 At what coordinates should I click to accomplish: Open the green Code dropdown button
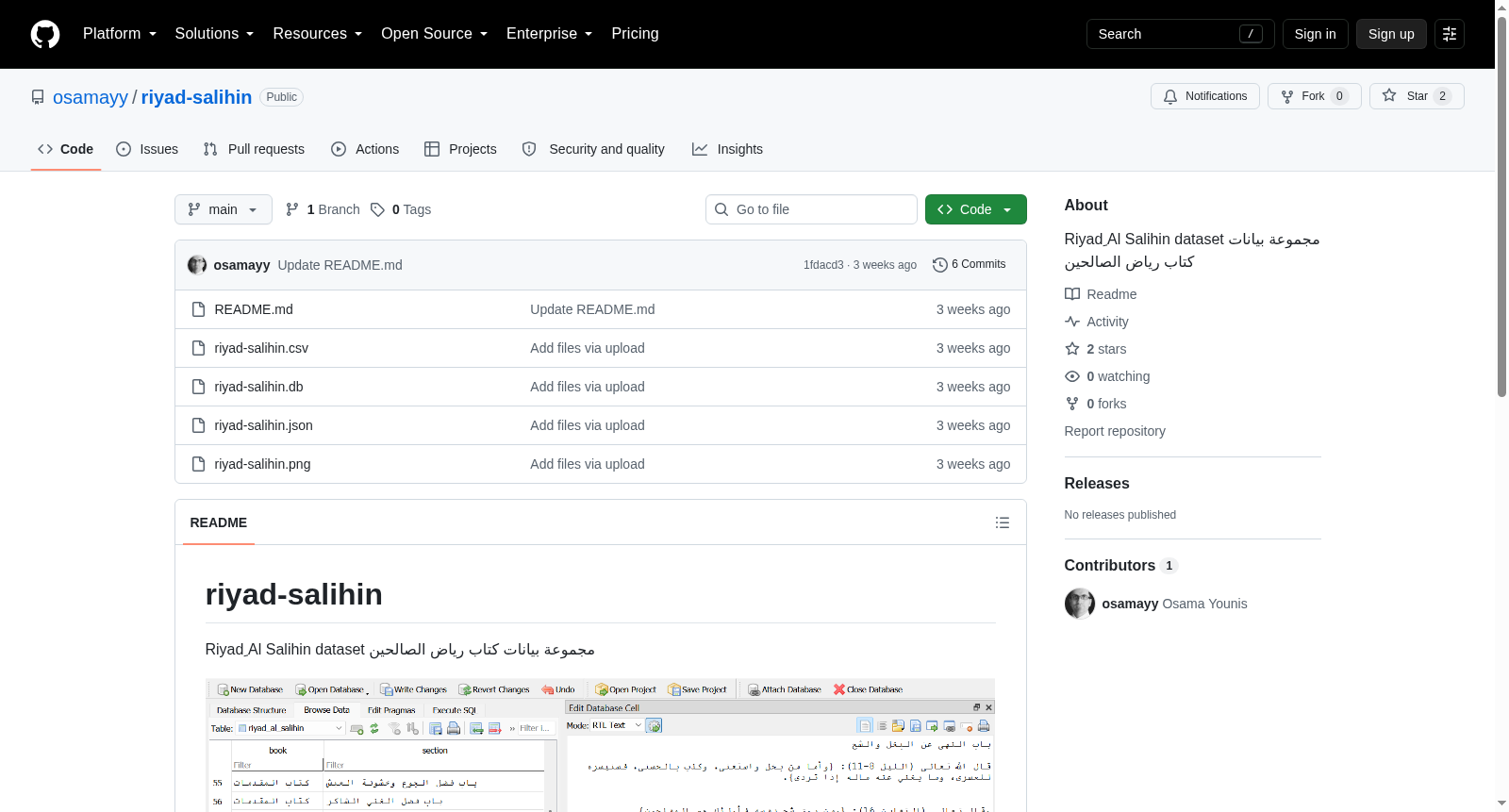(976, 209)
